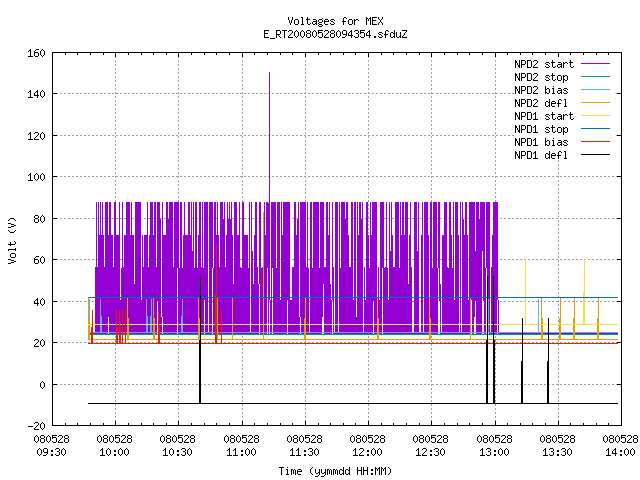Click the E_RT20080528094354.sfduZ file name subtitle
The image size is (640, 480).
(335, 34)
